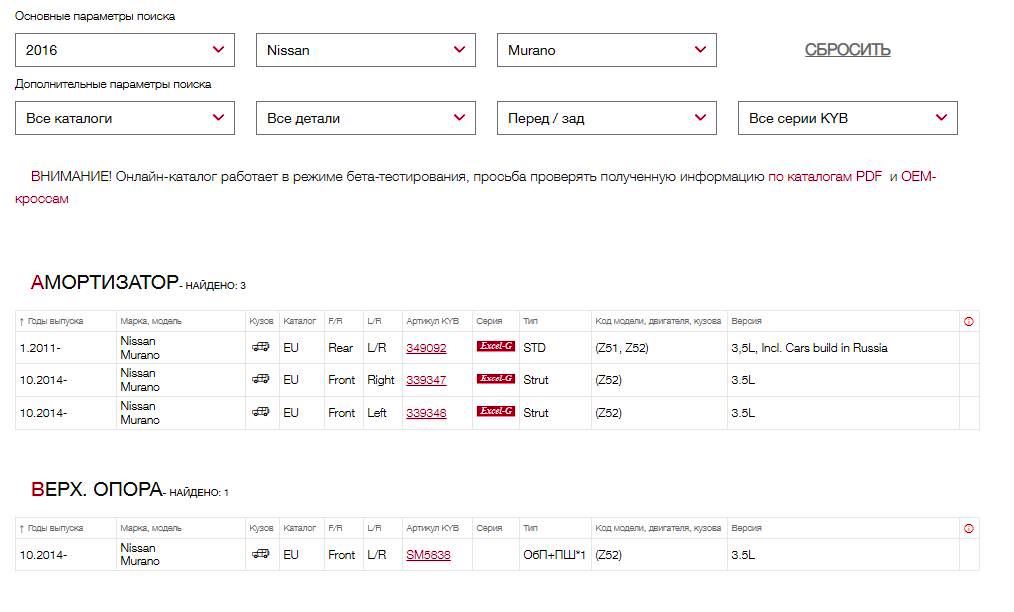The image size is (1014, 612).
Task: Click the Серия header in Амортизатор table
Action: point(490,322)
